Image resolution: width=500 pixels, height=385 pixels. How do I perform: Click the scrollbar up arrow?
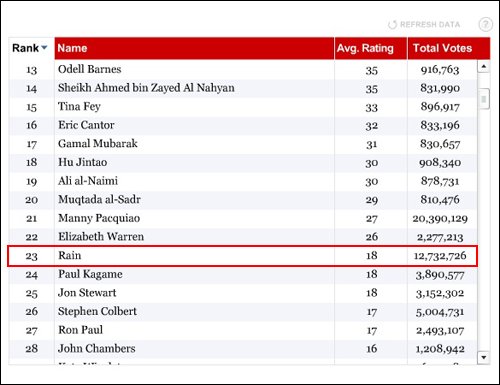pyautogui.click(x=483, y=66)
